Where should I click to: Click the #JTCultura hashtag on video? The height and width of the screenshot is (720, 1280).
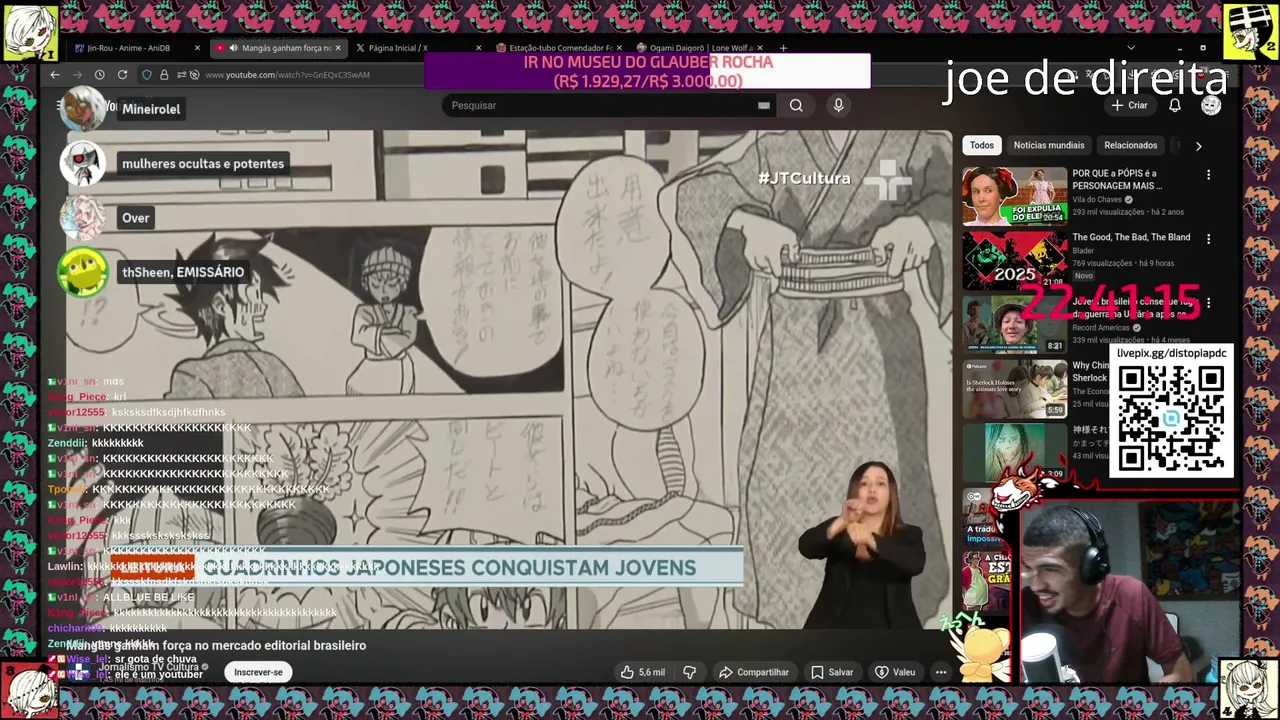[804, 178]
